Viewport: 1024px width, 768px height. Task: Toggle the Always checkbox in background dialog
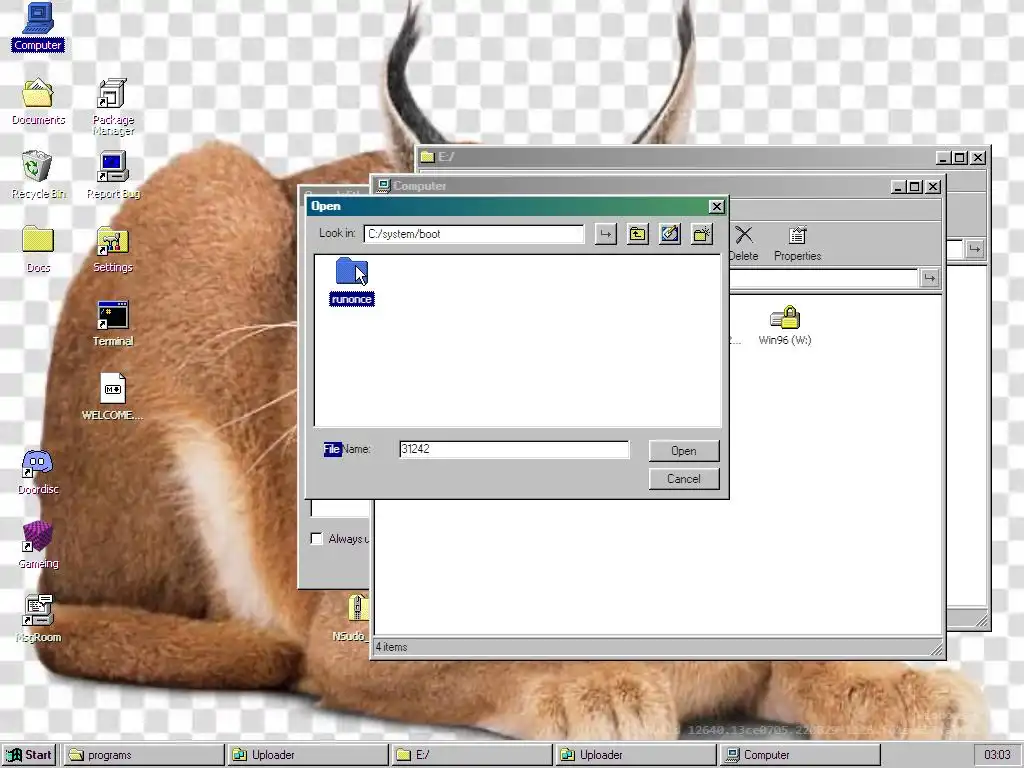(317, 539)
